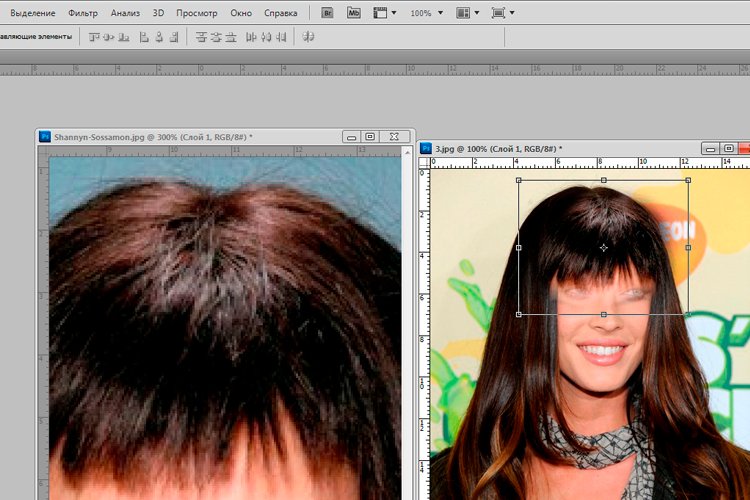Viewport: 750px width, 500px height.
Task: Click the Distribute top edges icon
Action: (201, 37)
